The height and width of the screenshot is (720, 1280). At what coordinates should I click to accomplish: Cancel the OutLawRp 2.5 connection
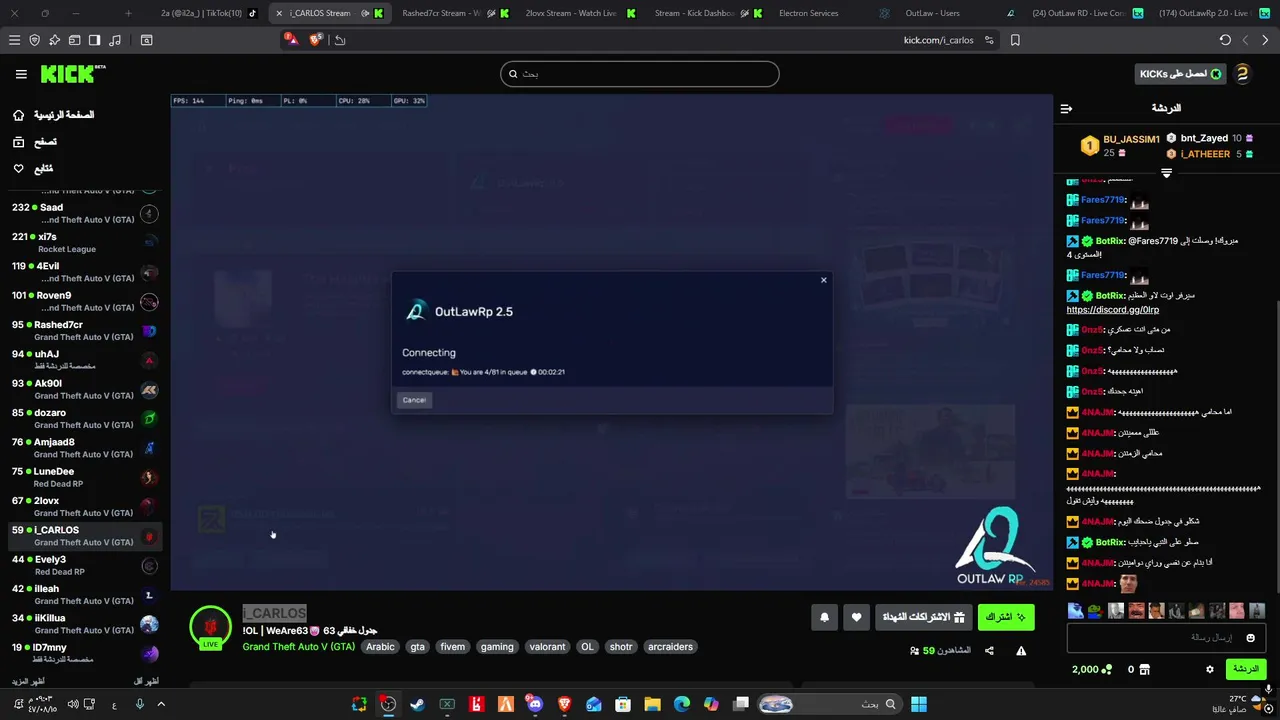(414, 400)
